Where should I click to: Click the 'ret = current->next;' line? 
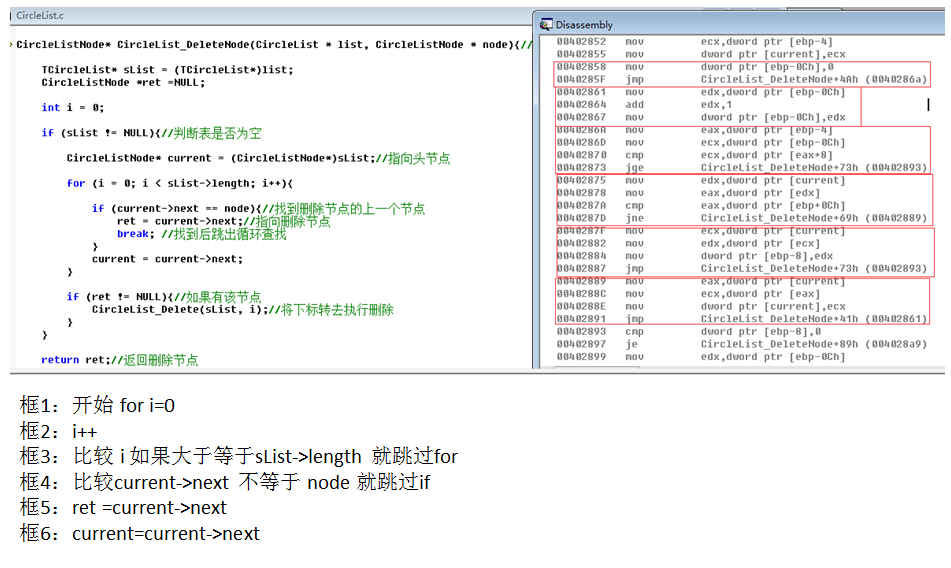point(224,221)
